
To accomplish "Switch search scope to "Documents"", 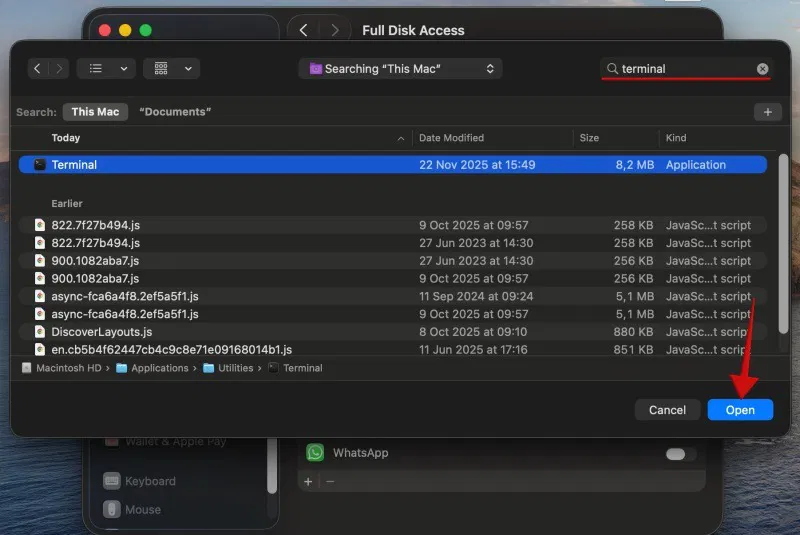I will 175,112.
